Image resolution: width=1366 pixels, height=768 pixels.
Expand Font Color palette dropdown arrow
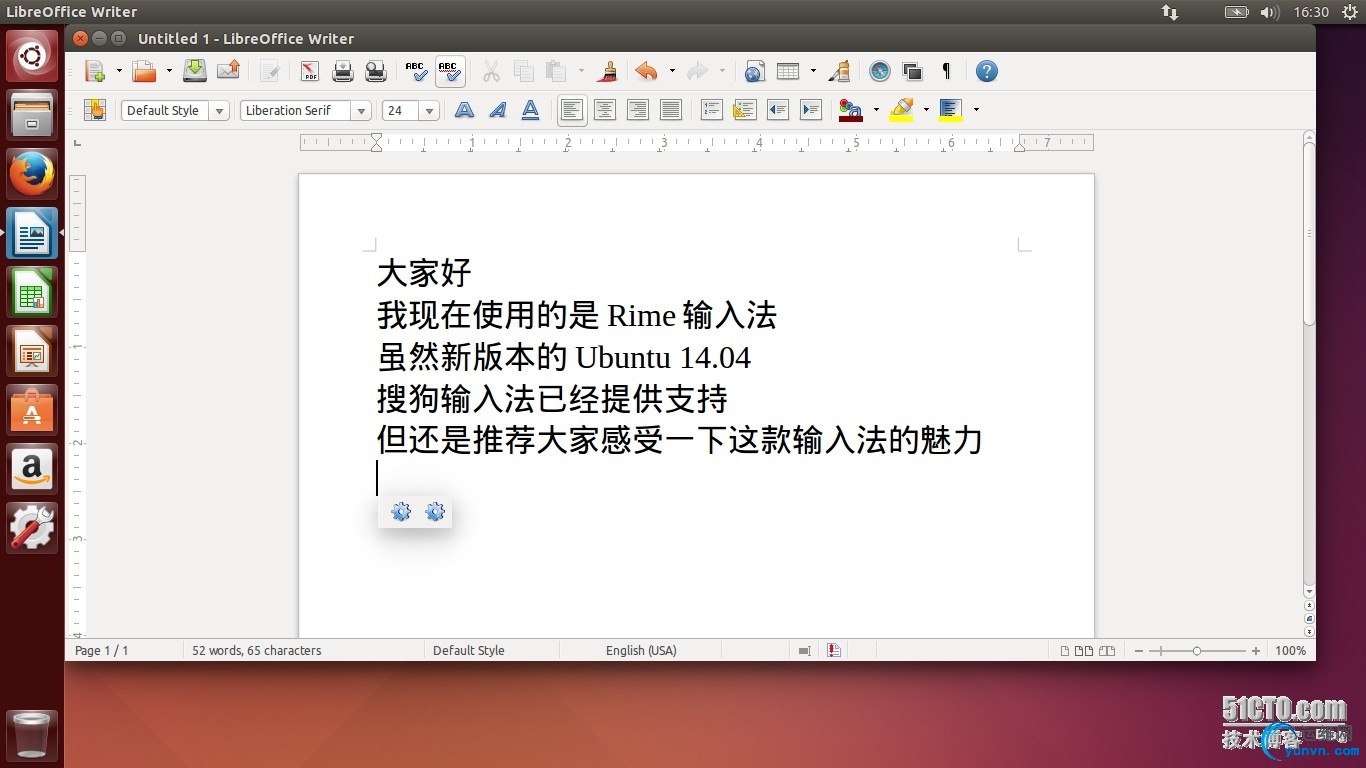(876, 110)
